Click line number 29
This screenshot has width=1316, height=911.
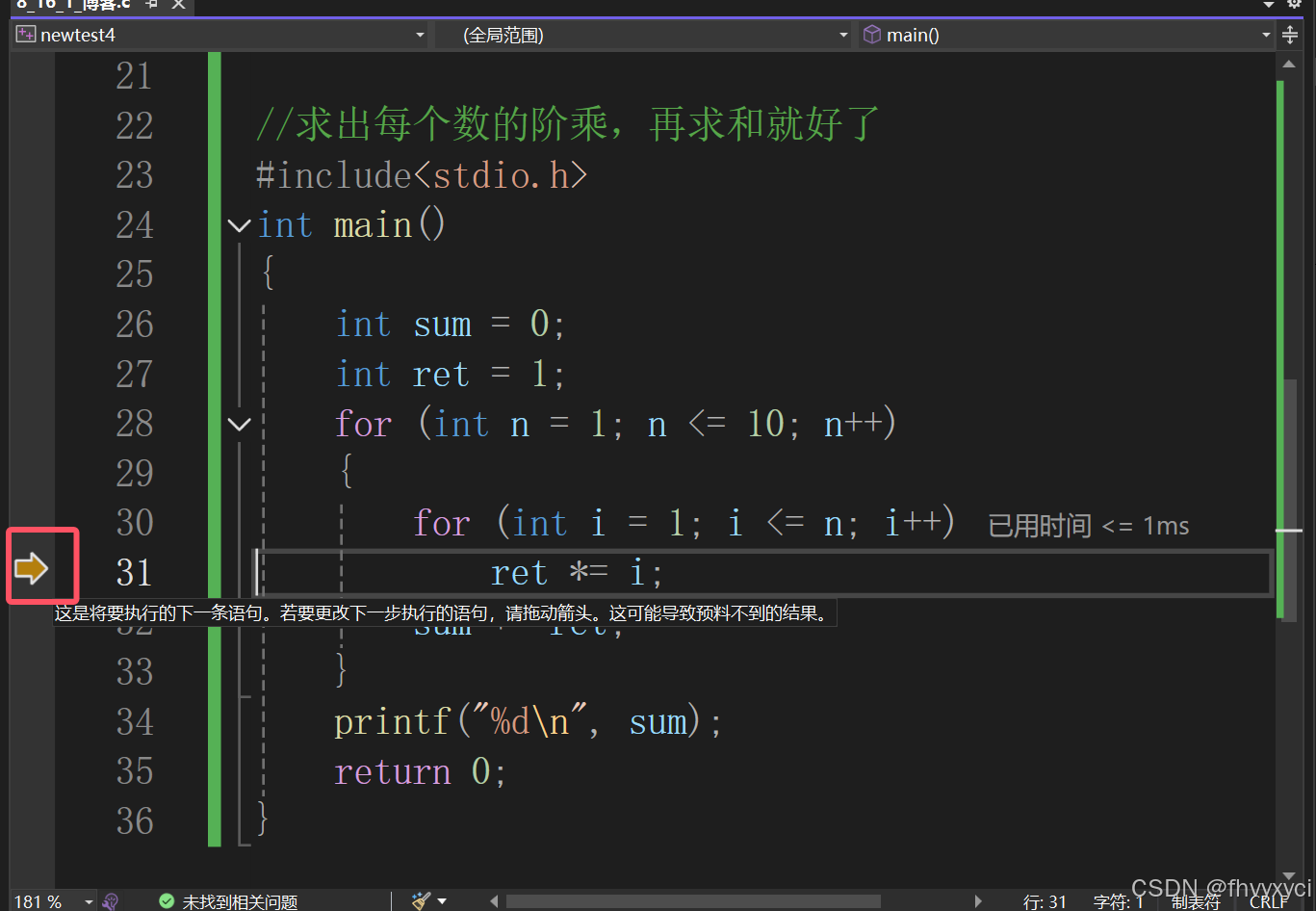134,473
